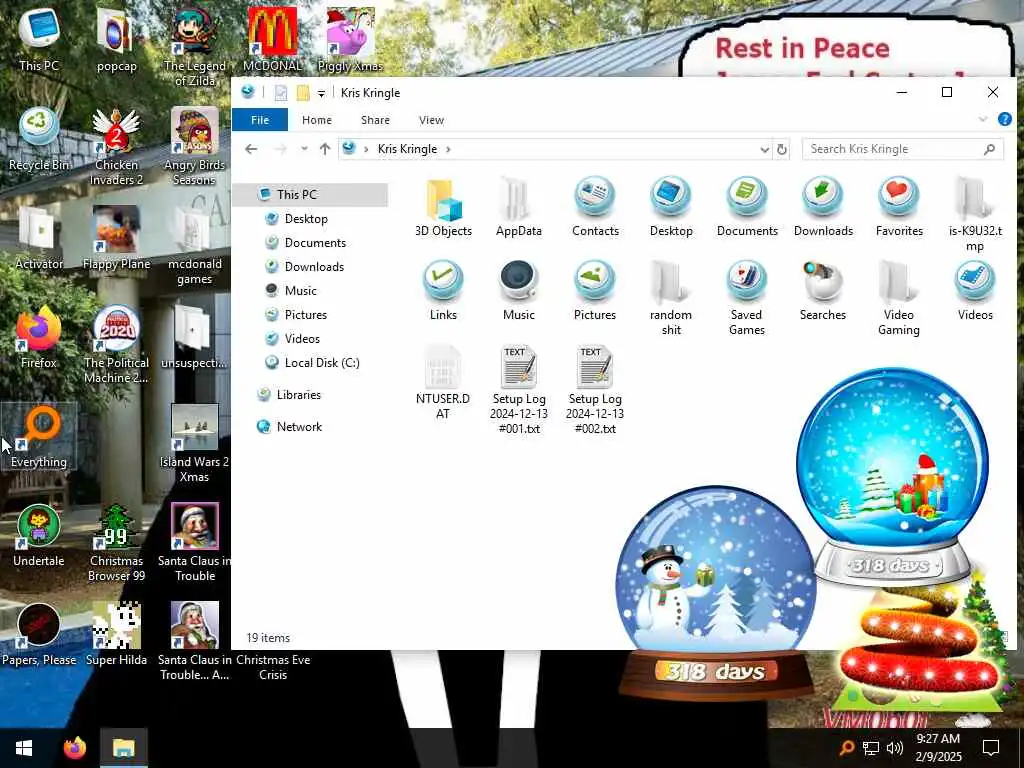Select the Everything search desktop icon
Image resolution: width=1024 pixels, height=768 pixels.
tap(39, 437)
